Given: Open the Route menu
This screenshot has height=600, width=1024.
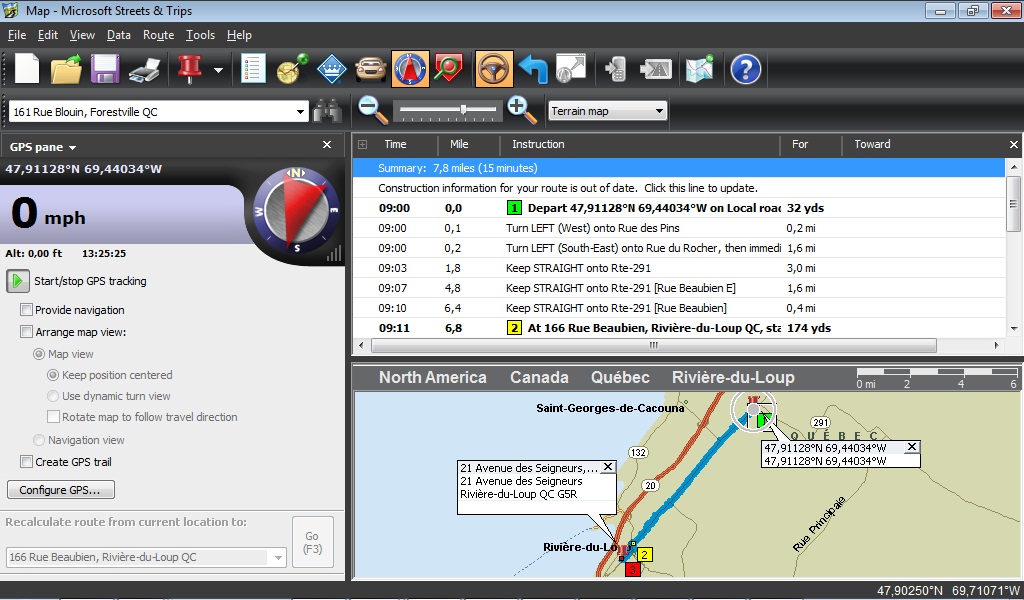Looking at the screenshot, I should [x=159, y=35].
